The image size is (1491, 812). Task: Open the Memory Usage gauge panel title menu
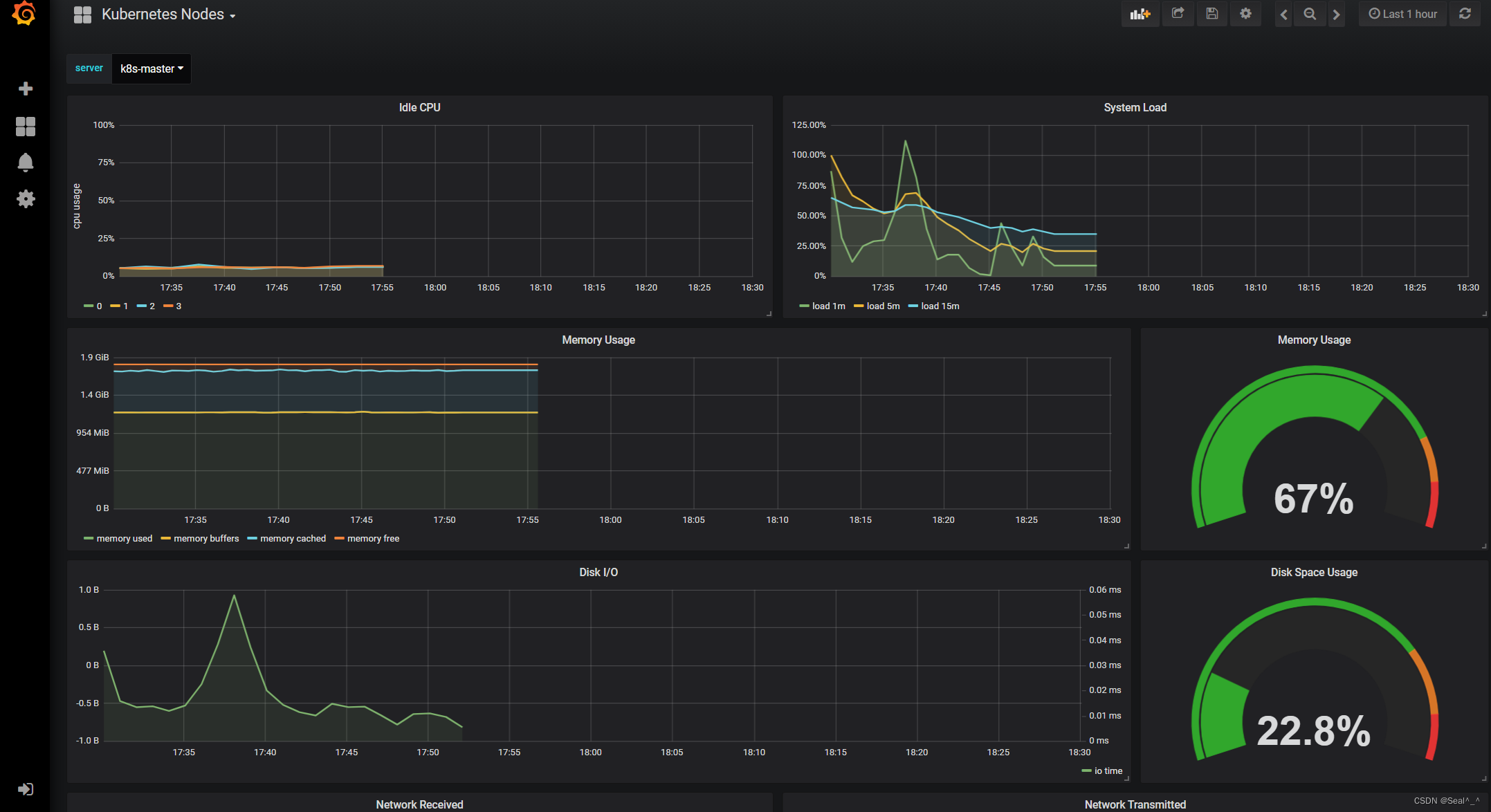[x=1314, y=340]
